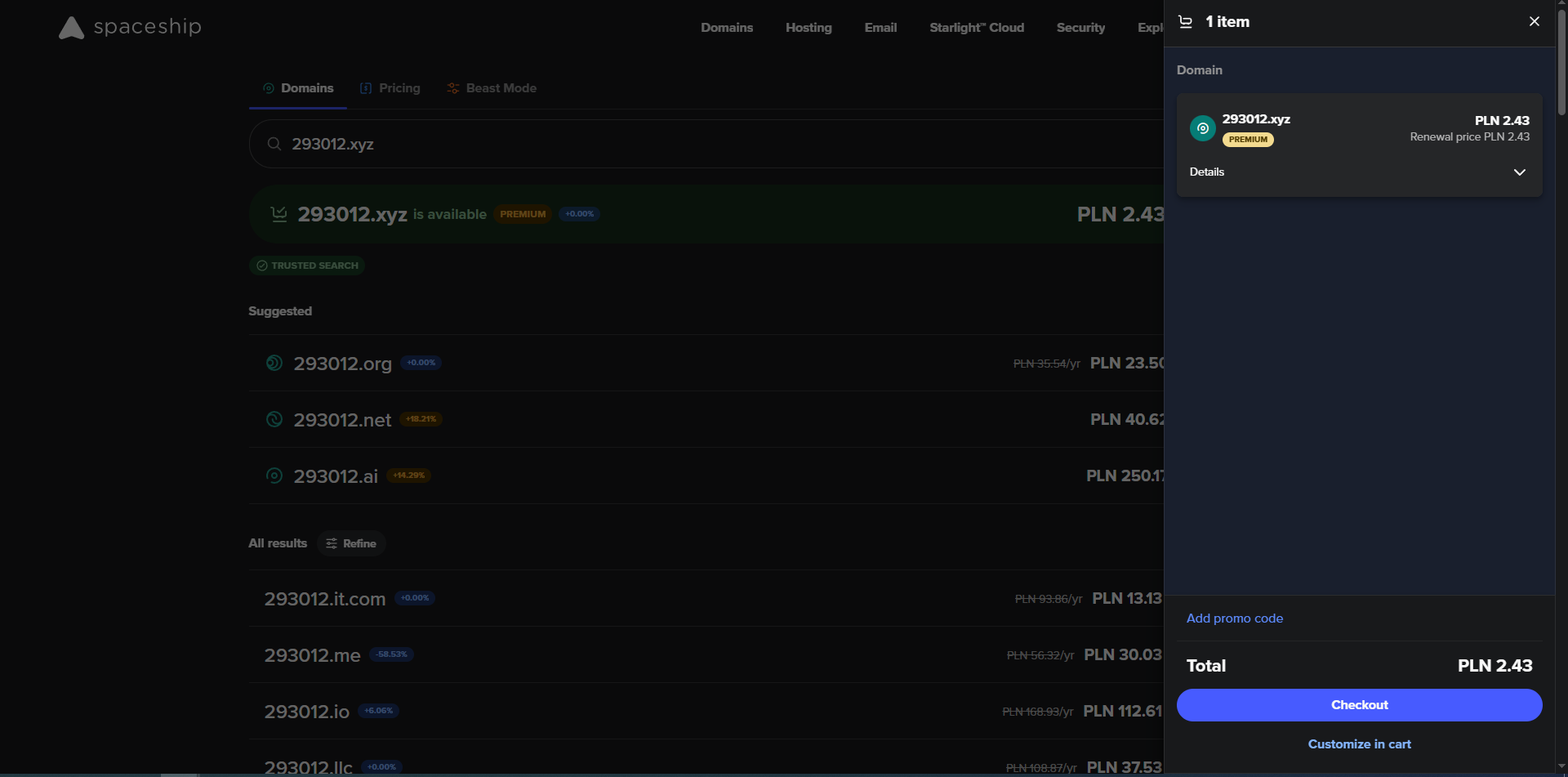The image size is (1568, 777).
Task: Click the icon next to 293012.ai
Action: pyautogui.click(x=274, y=476)
